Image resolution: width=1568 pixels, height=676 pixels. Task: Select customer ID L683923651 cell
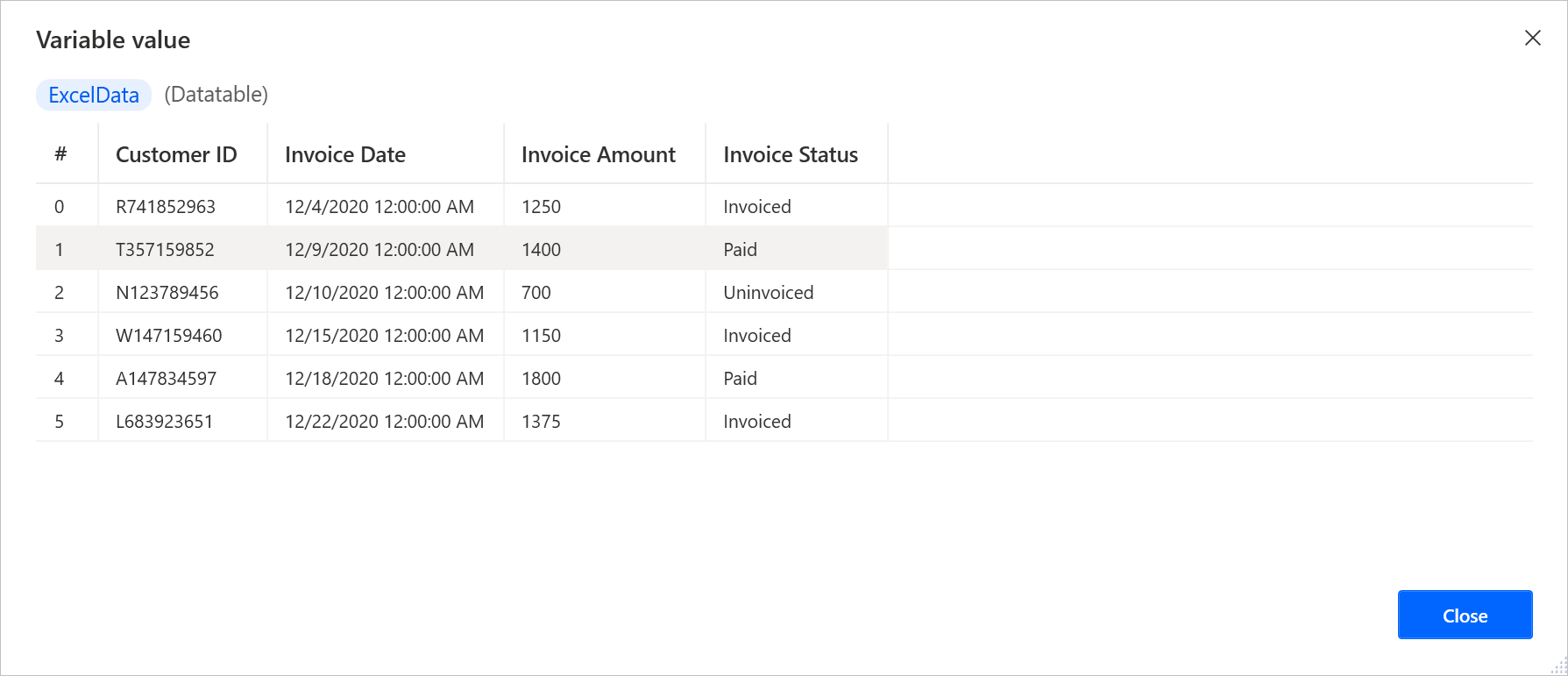[x=165, y=422]
